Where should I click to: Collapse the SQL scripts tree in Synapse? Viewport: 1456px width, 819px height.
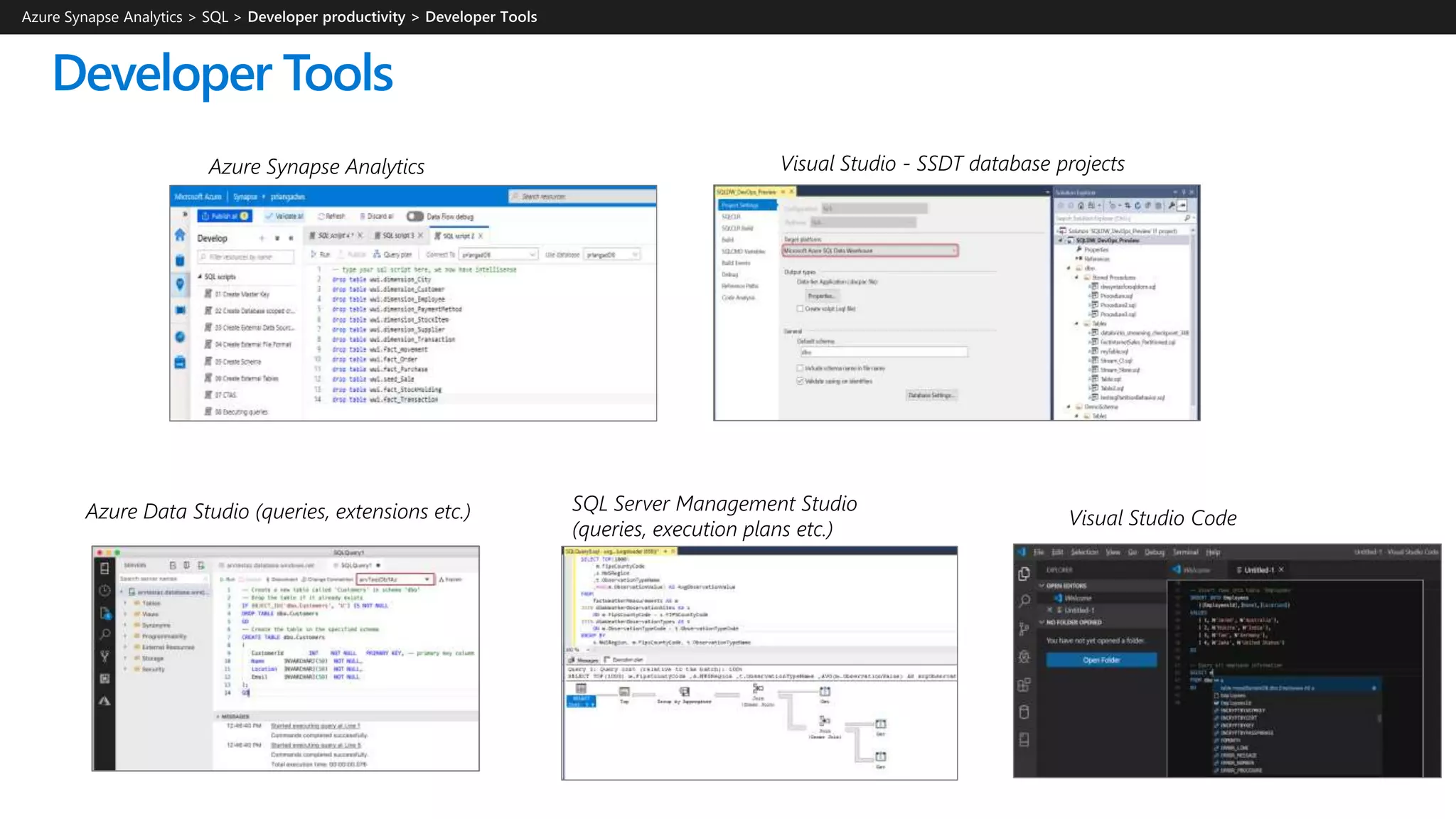tap(200, 277)
